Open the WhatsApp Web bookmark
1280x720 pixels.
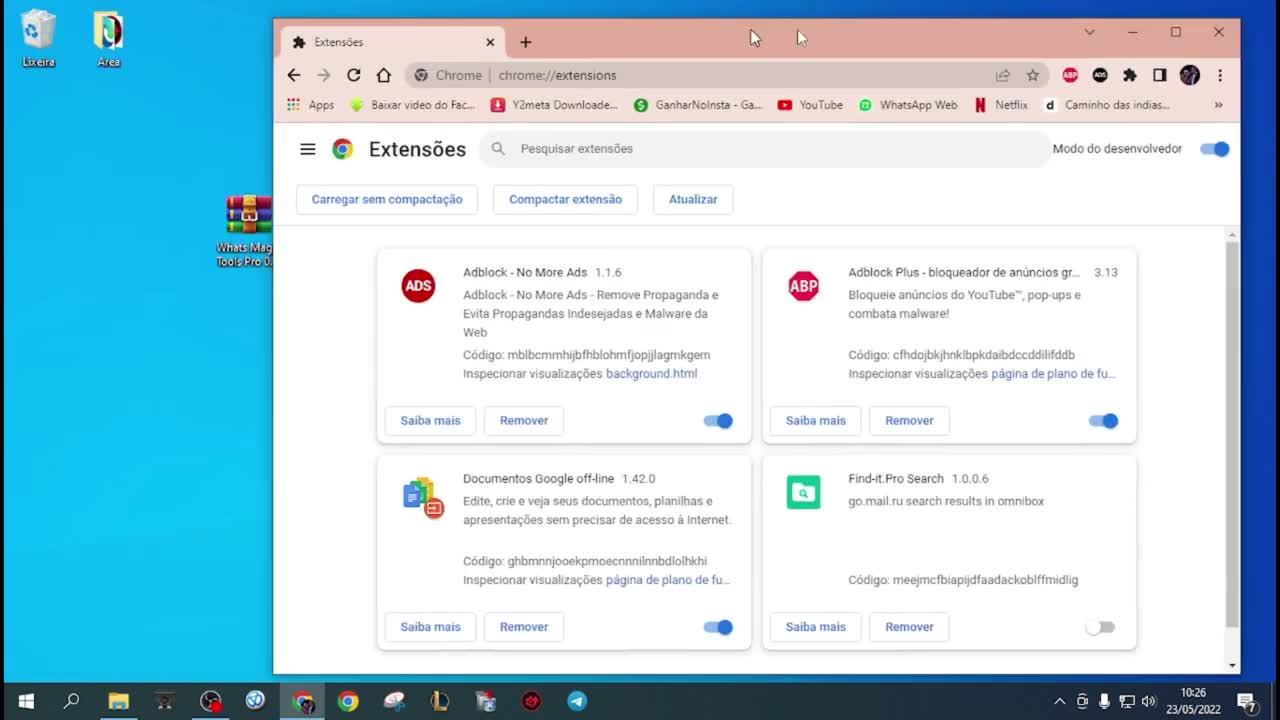(908, 105)
